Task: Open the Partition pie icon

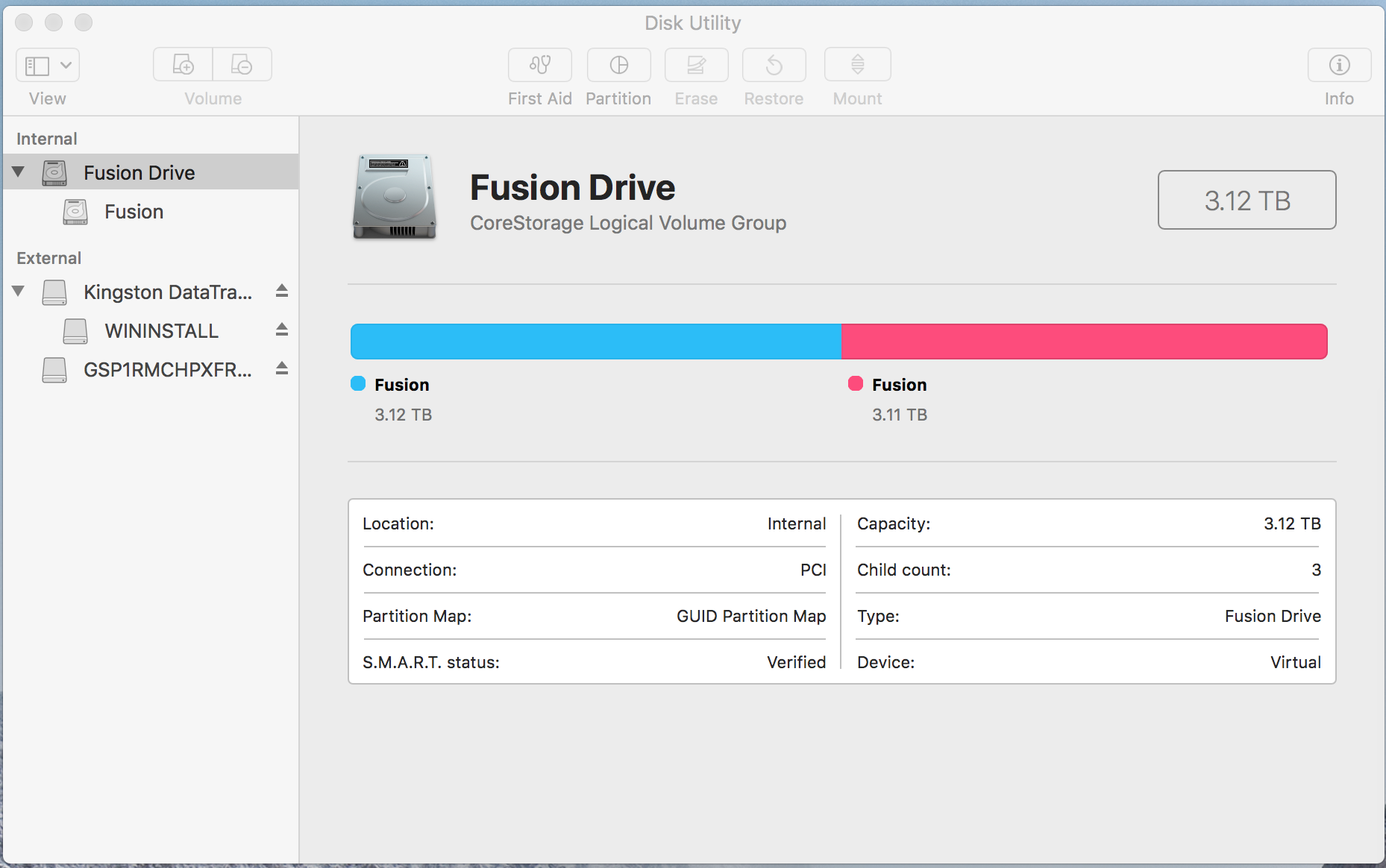Action: click(x=619, y=66)
